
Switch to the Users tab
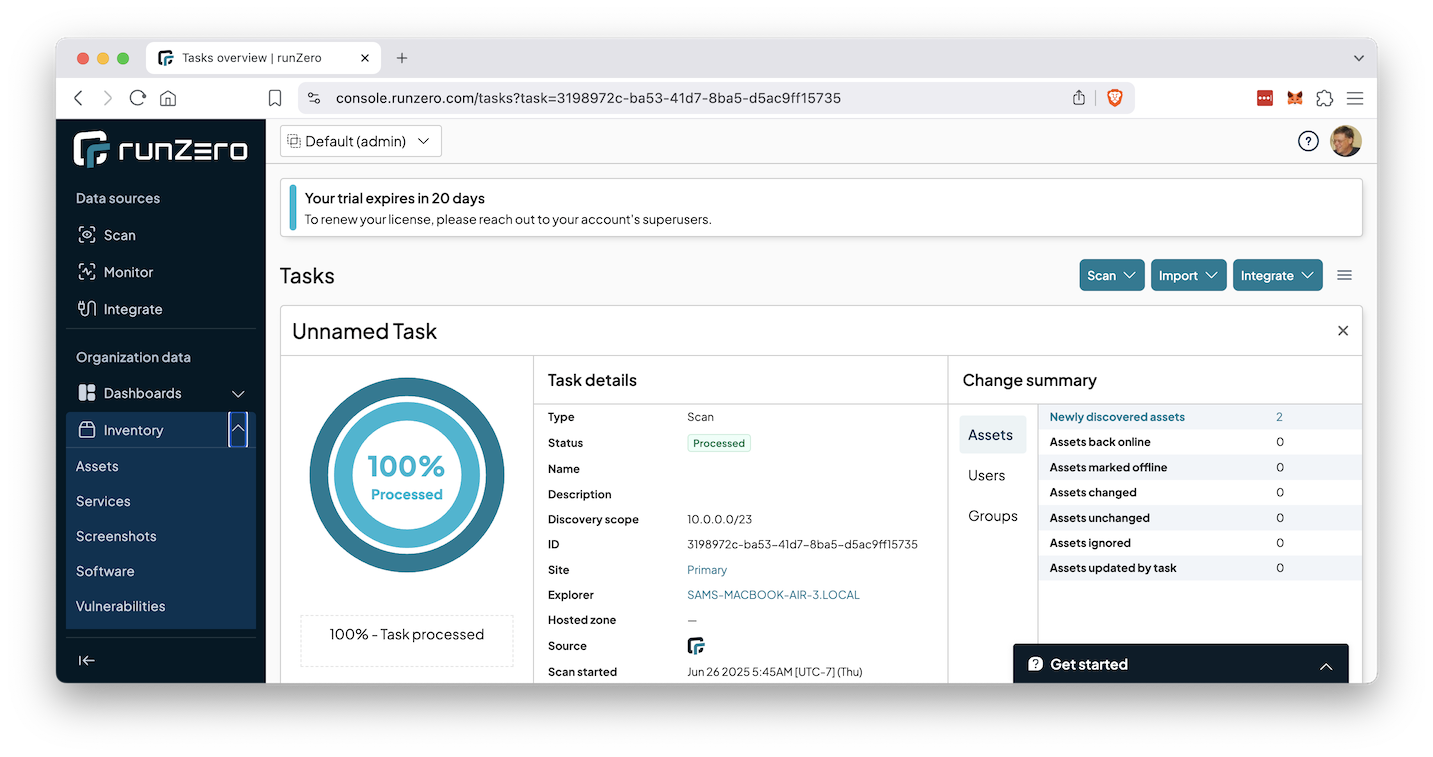pos(986,476)
